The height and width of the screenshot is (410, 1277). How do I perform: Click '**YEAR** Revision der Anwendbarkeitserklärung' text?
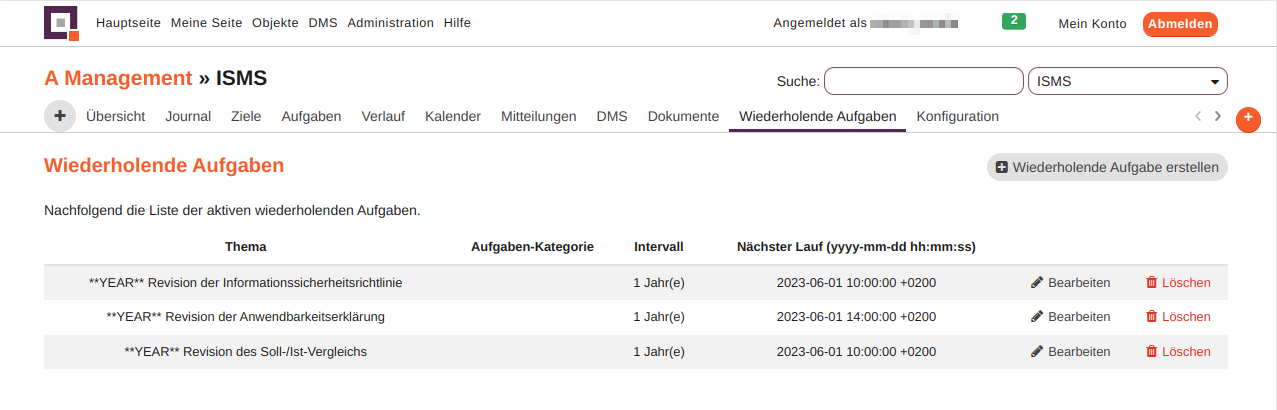coord(246,317)
